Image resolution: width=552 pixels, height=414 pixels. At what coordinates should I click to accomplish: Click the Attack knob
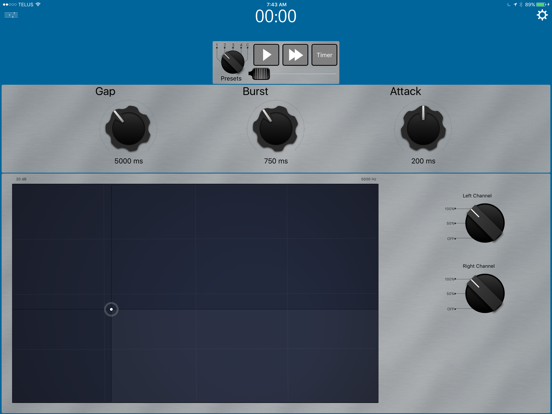pyautogui.click(x=423, y=129)
